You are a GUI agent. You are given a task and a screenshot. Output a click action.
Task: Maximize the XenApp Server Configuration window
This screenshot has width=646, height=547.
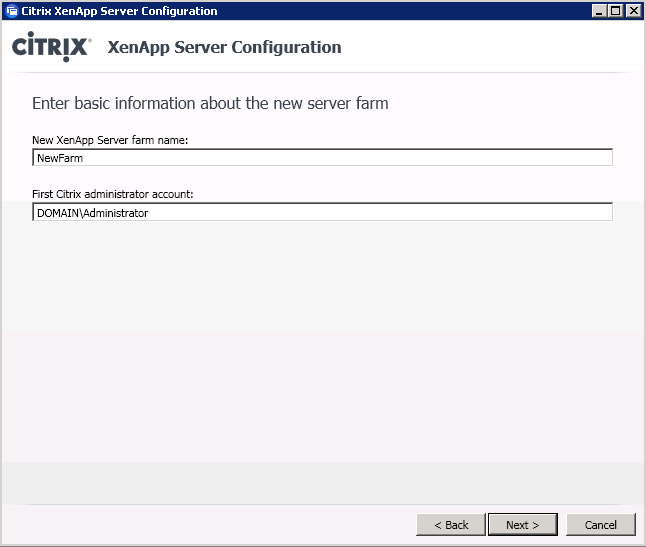coord(615,11)
